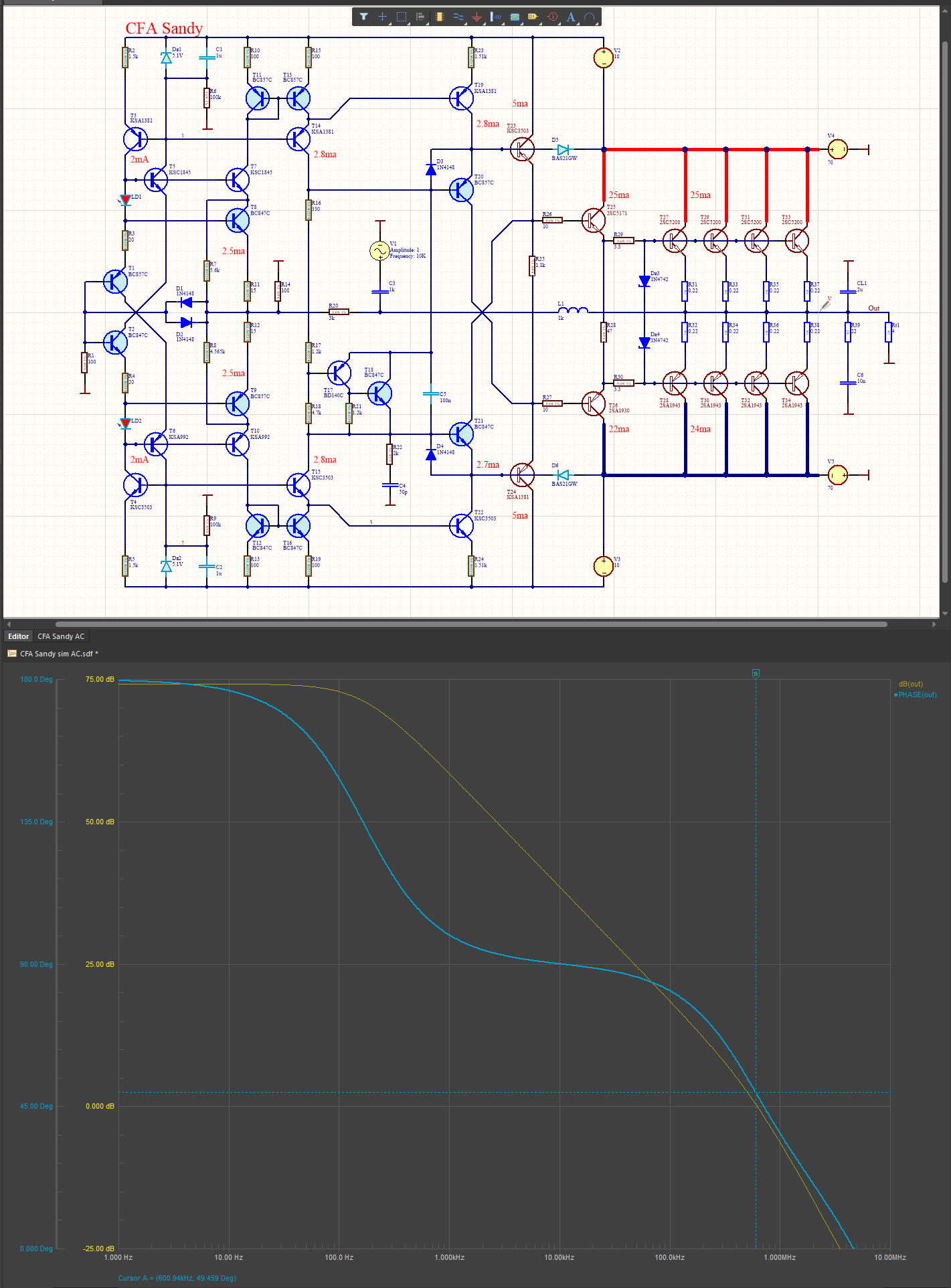This screenshot has width=951, height=1288.
Task: Open the align objects tool
Action: (420, 17)
